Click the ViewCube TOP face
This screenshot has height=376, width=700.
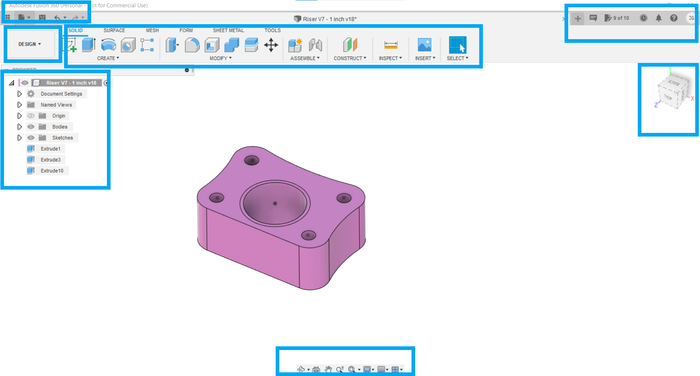coord(668,96)
